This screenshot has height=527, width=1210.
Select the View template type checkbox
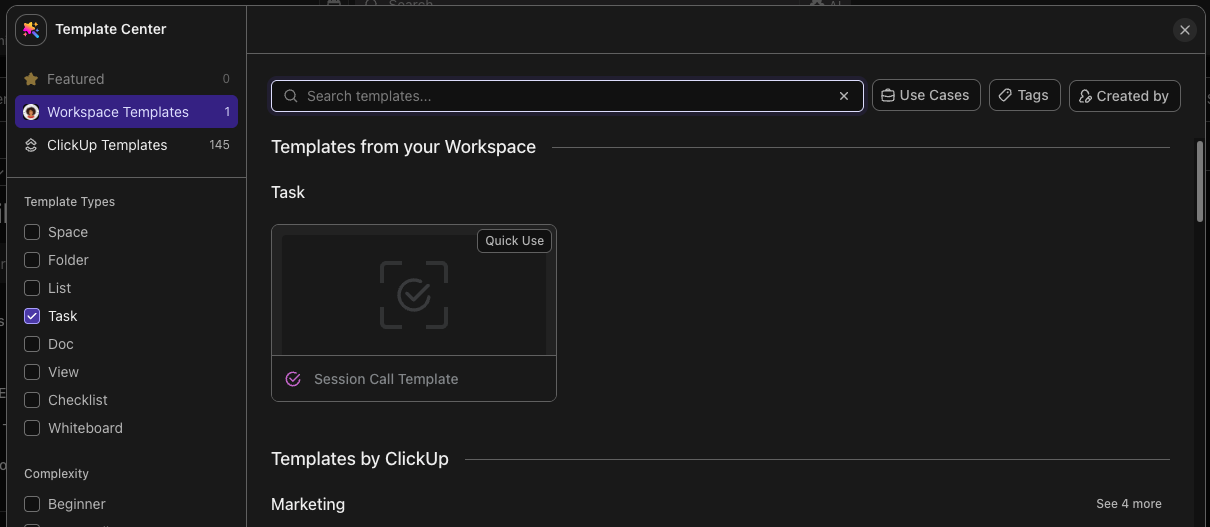coord(32,372)
